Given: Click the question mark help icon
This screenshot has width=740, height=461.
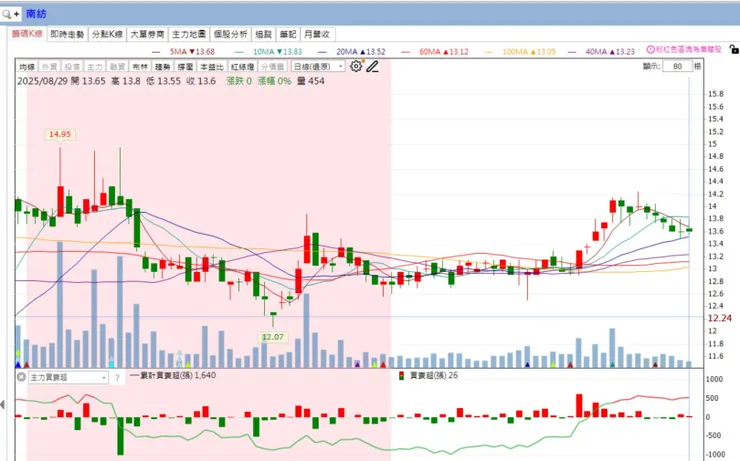Looking at the screenshot, I should [118, 377].
